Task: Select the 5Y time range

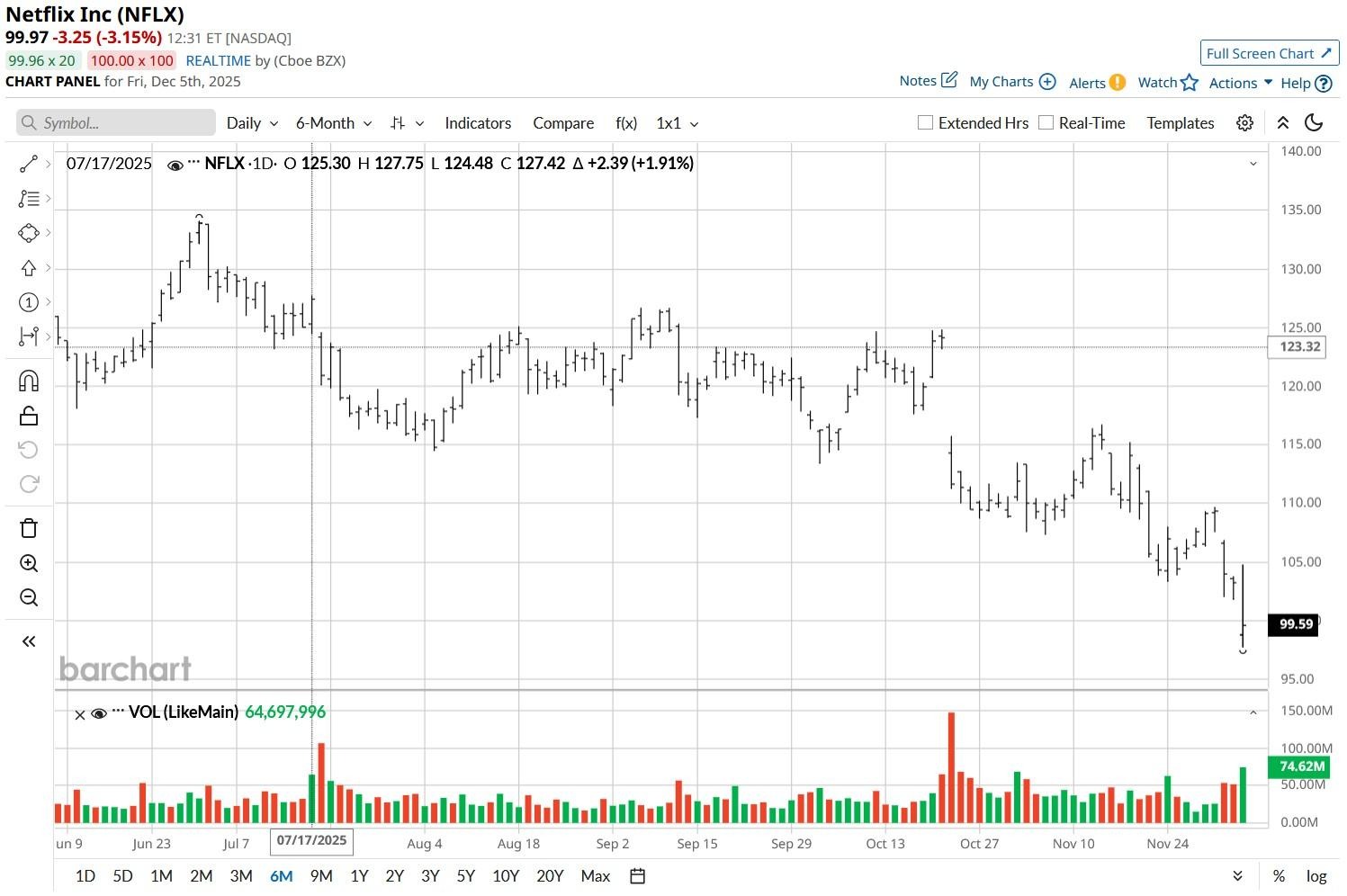Action: 465,876
